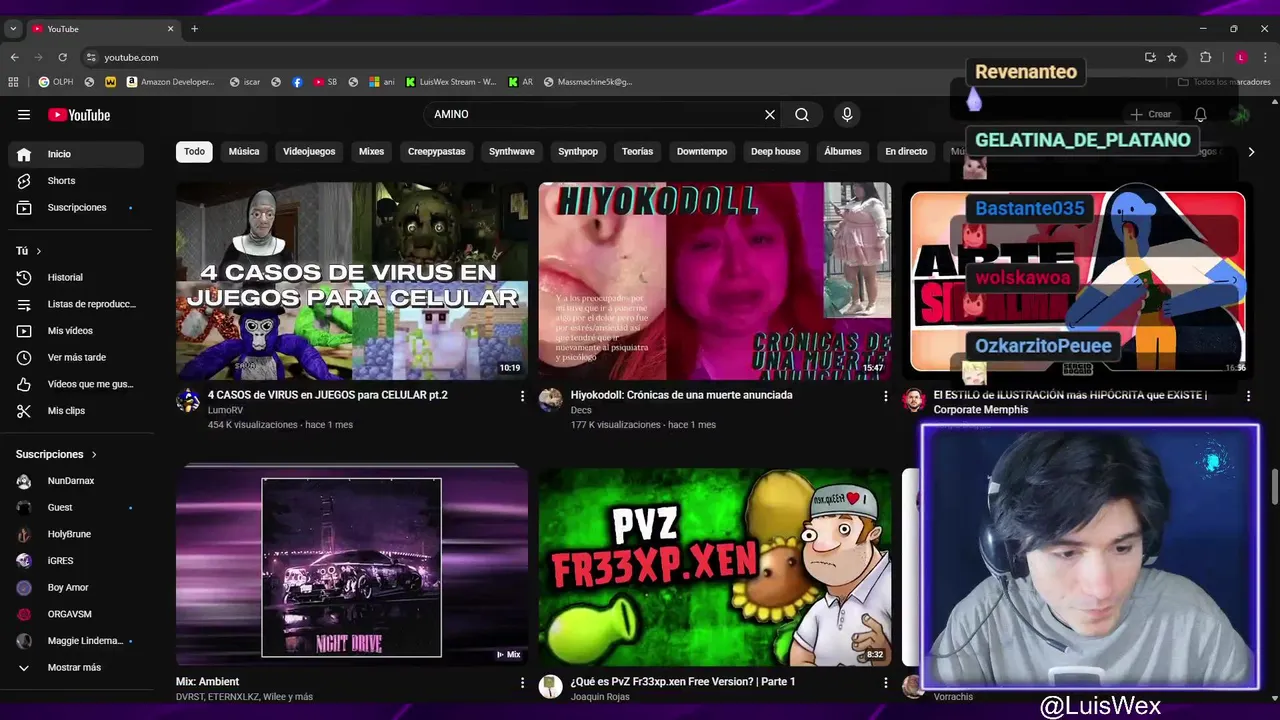Expand the Suscripciones section heading
The width and height of the screenshot is (1280, 720).
pos(57,454)
